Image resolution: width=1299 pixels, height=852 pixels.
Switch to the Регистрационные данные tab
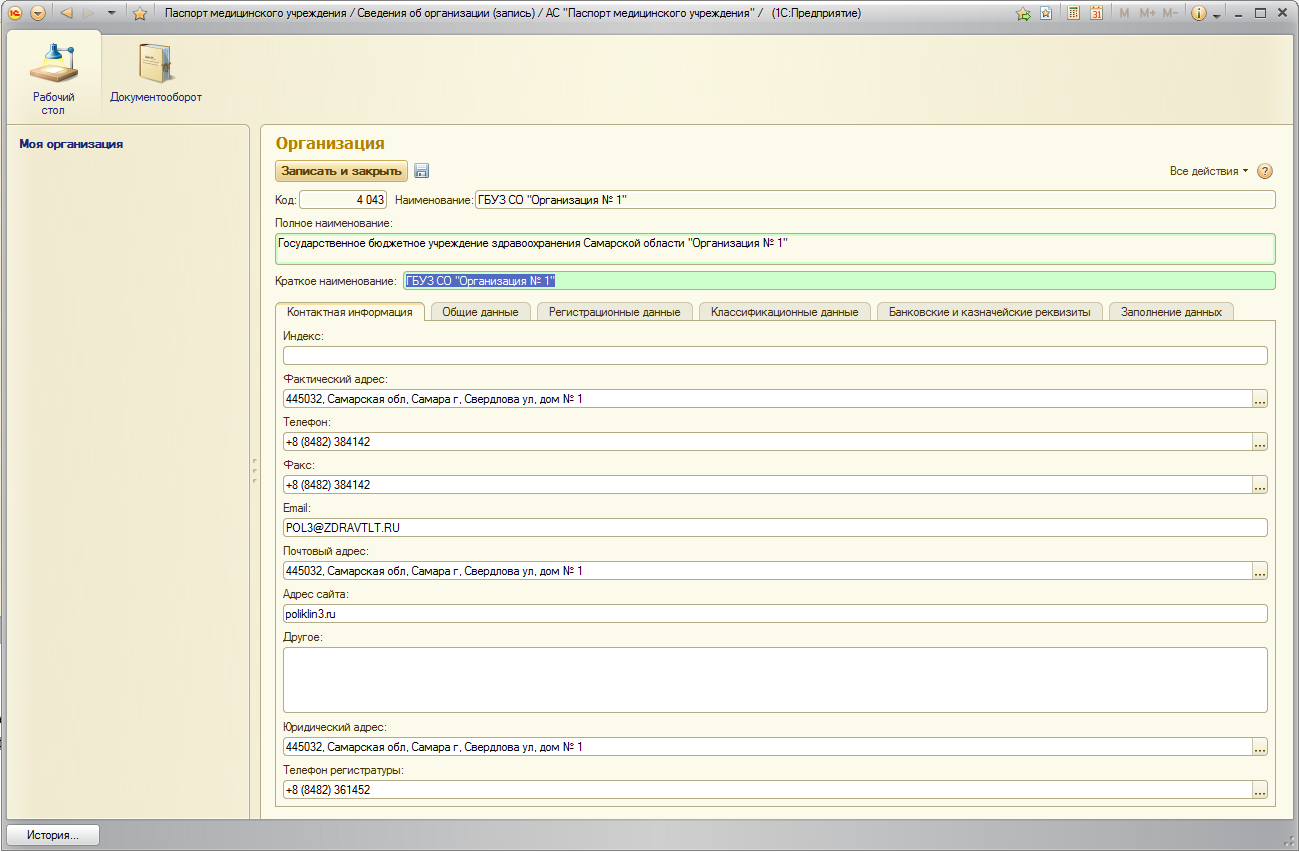[x=614, y=312]
